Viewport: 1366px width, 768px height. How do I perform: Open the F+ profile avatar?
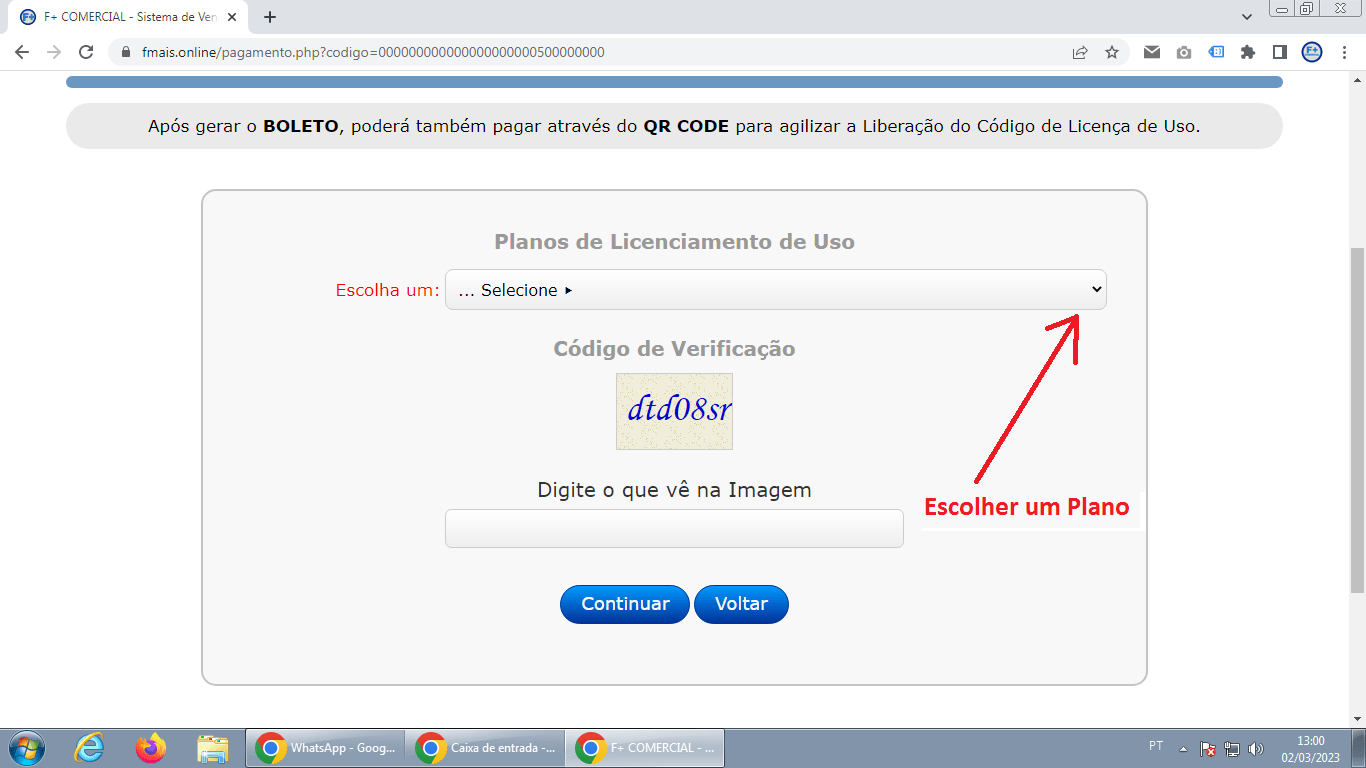point(1312,52)
